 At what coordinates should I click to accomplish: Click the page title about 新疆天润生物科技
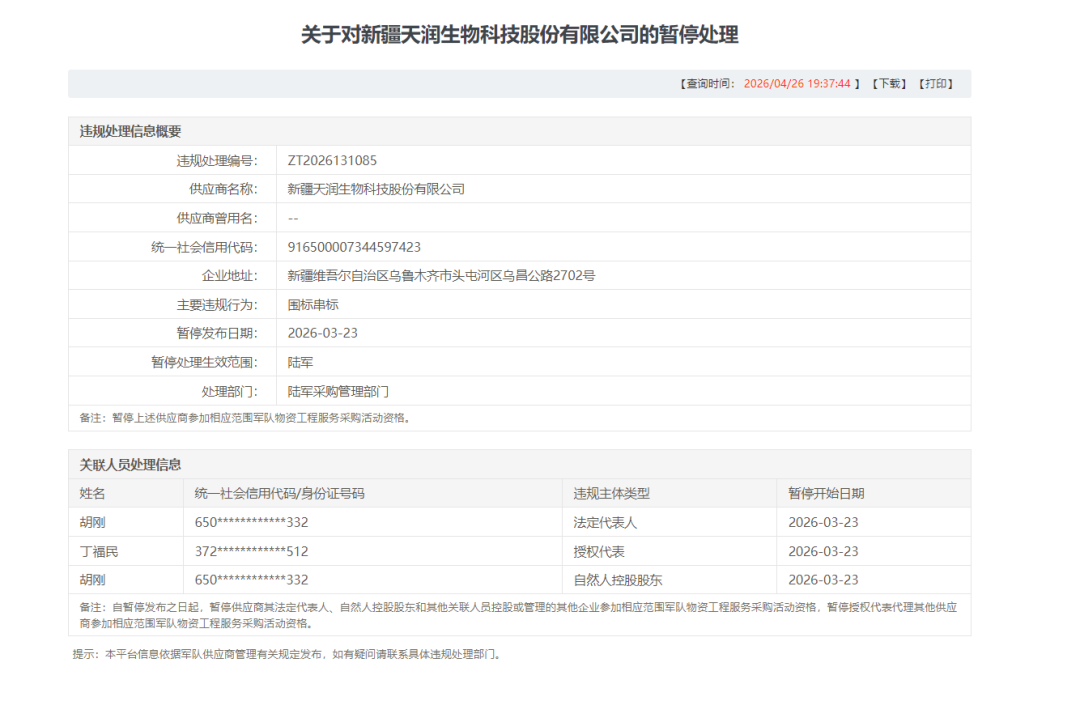pos(519,35)
